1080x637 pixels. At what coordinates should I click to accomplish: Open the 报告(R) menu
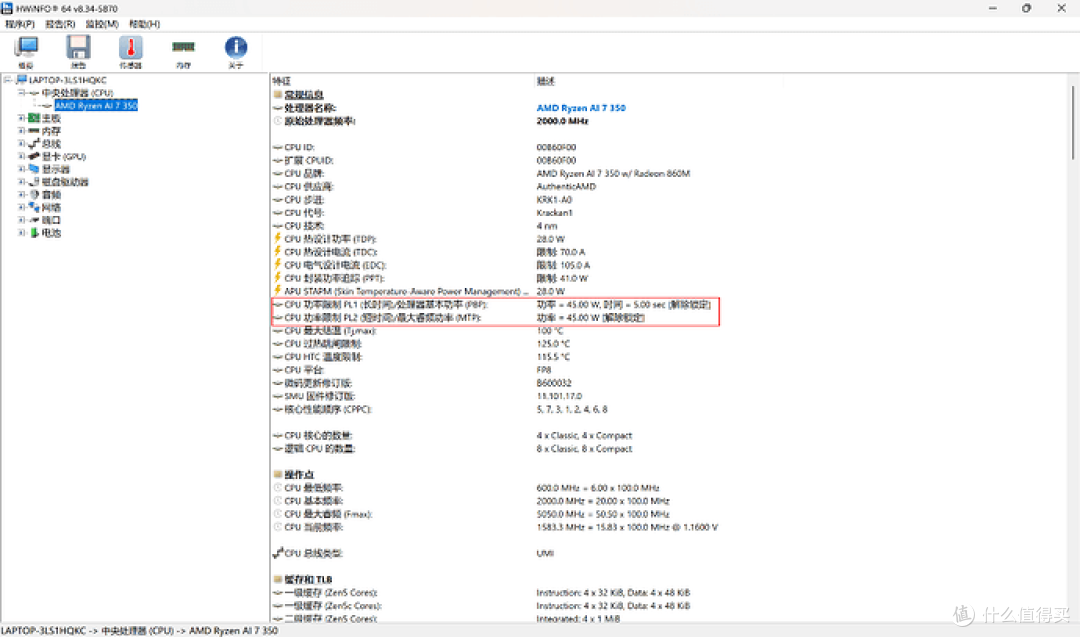[x=60, y=24]
